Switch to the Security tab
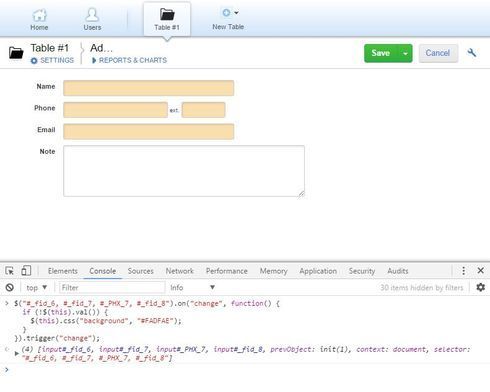 [x=362, y=271]
